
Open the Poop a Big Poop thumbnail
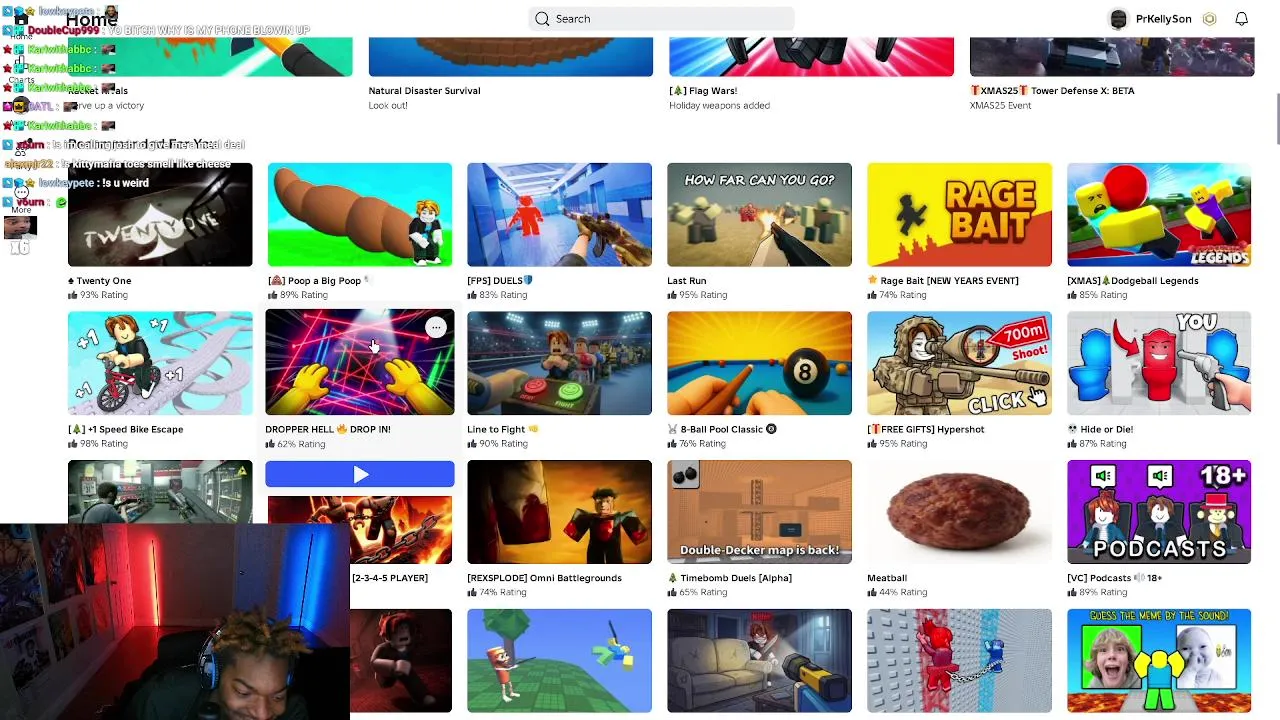360,215
